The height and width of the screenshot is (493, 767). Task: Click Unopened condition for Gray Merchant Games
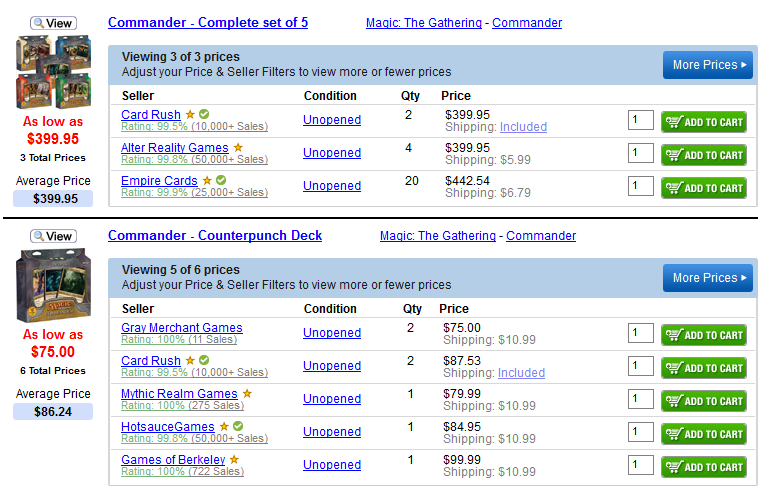pos(332,333)
